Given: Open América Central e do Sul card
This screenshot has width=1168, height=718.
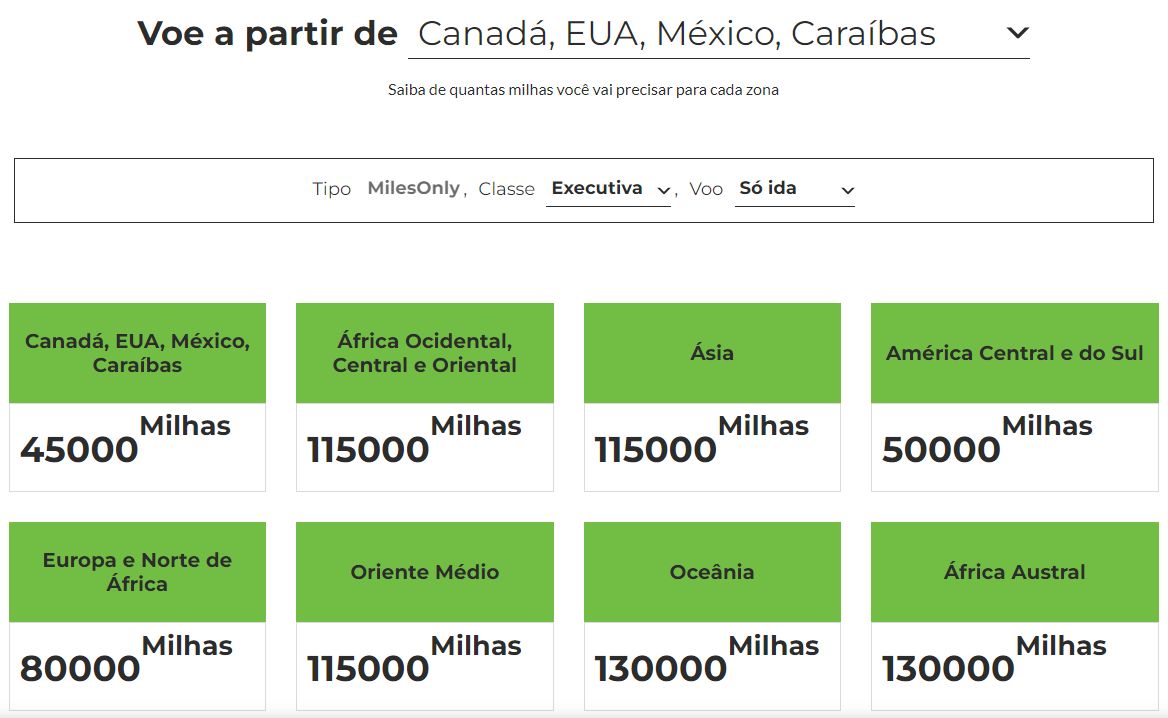Looking at the screenshot, I should (1015, 397).
